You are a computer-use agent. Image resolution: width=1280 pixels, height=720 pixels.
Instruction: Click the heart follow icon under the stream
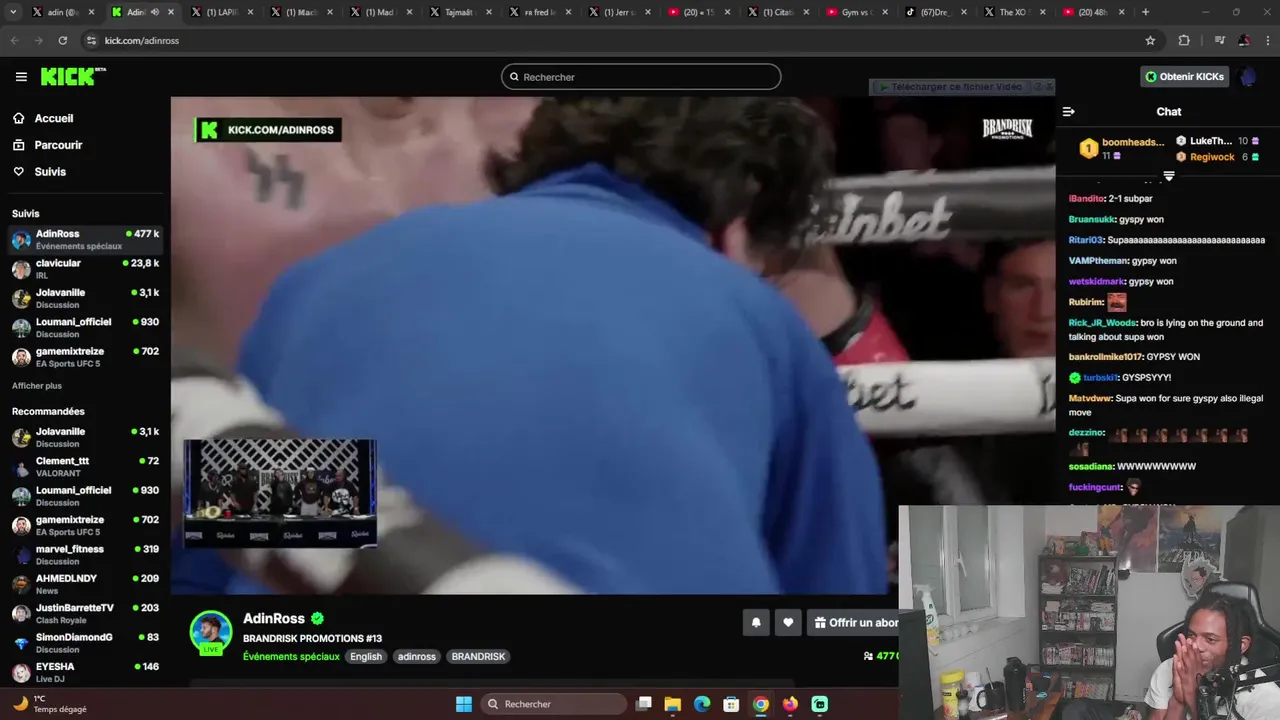pos(788,623)
